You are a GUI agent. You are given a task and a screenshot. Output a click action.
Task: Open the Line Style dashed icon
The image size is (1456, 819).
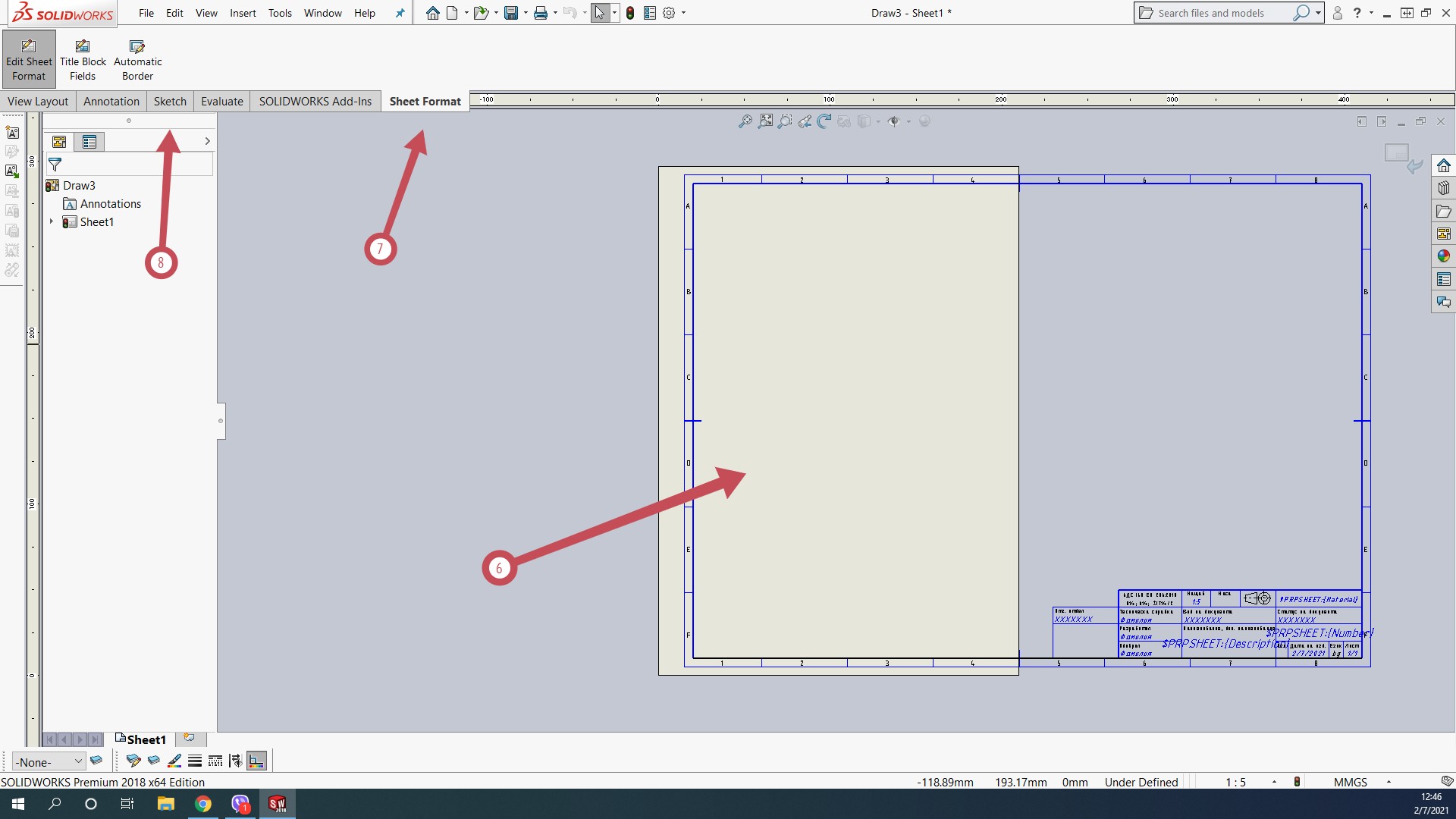coord(215,761)
